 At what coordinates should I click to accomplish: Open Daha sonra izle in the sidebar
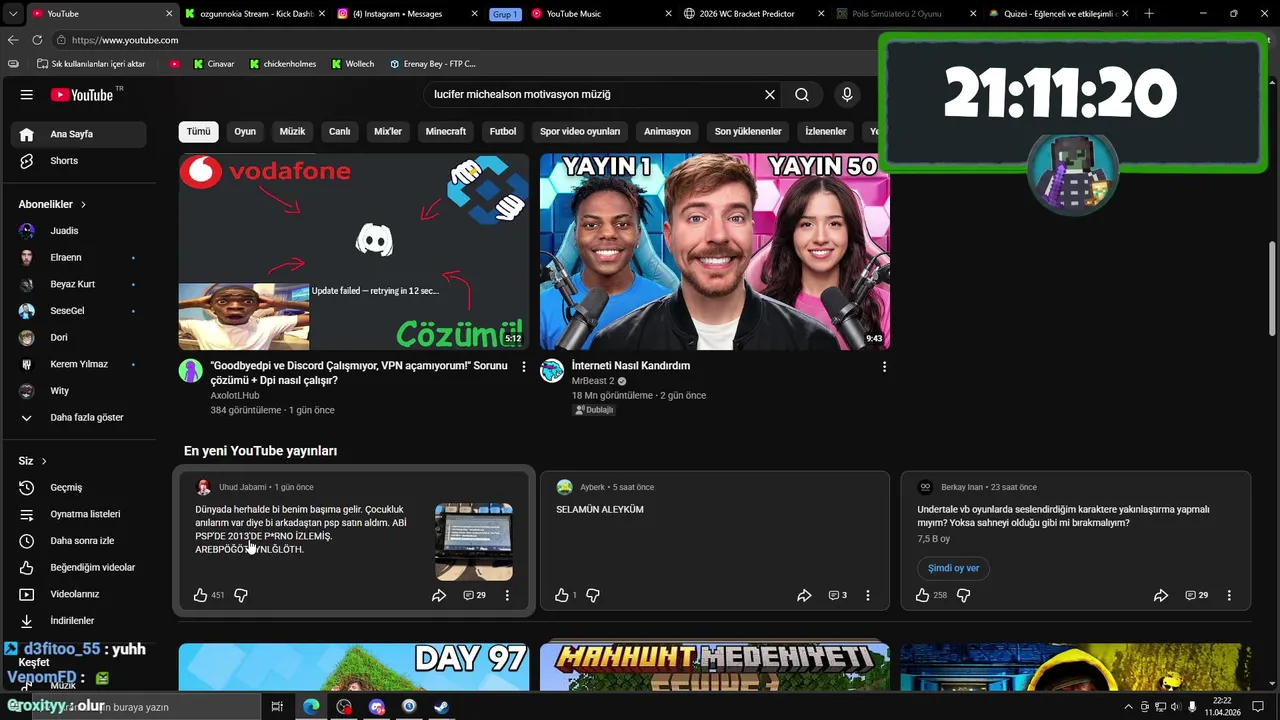(79, 541)
